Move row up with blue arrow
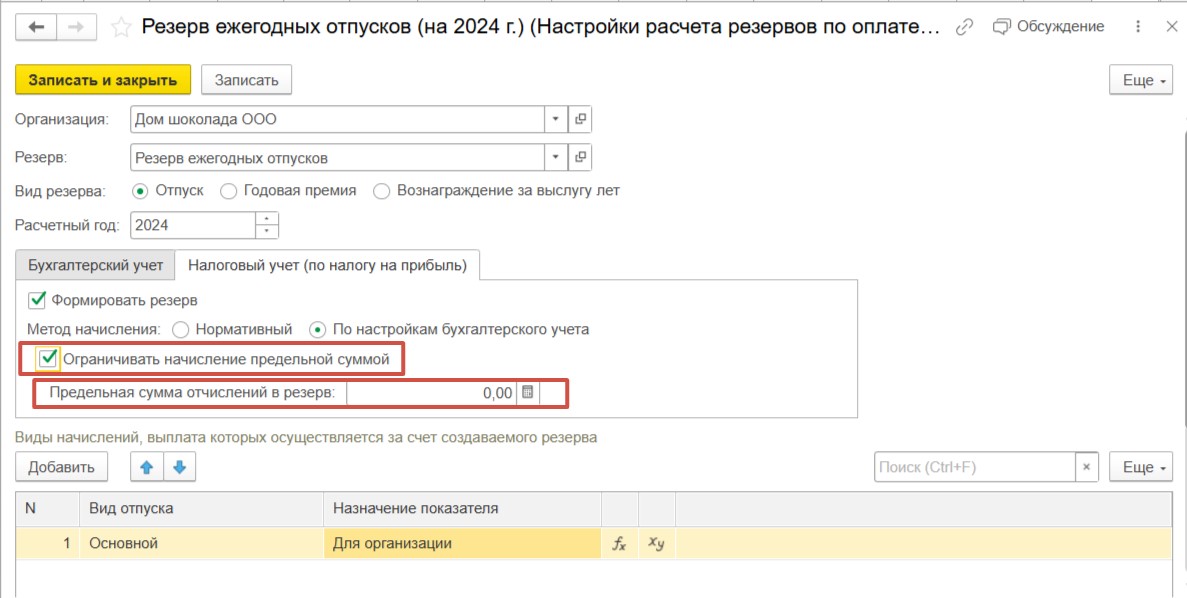 pyautogui.click(x=146, y=466)
